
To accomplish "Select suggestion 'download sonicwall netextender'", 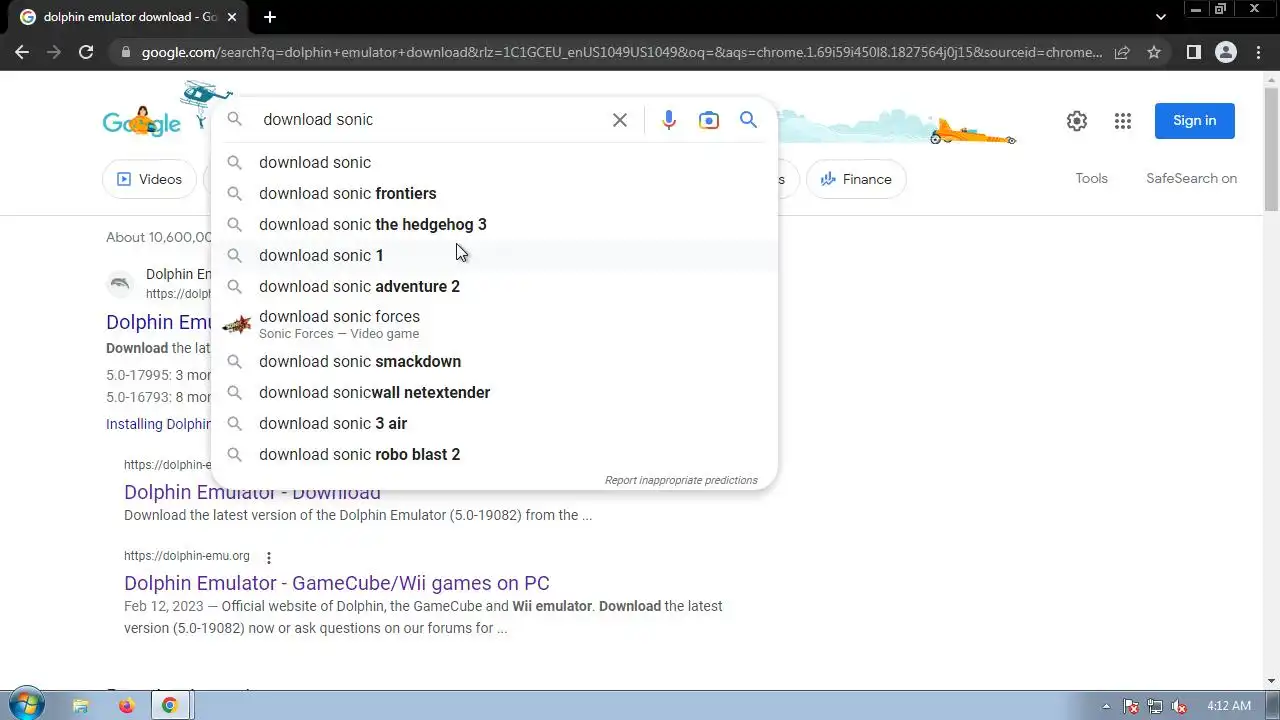I will tap(494, 392).
